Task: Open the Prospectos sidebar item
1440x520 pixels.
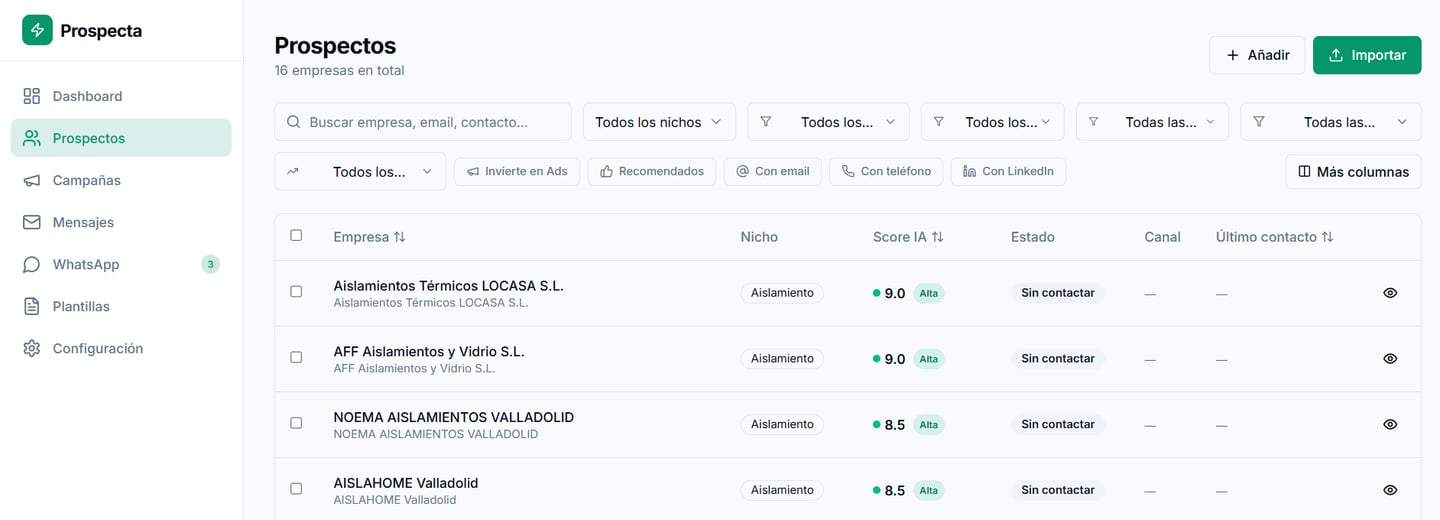Action: [x=121, y=138]
